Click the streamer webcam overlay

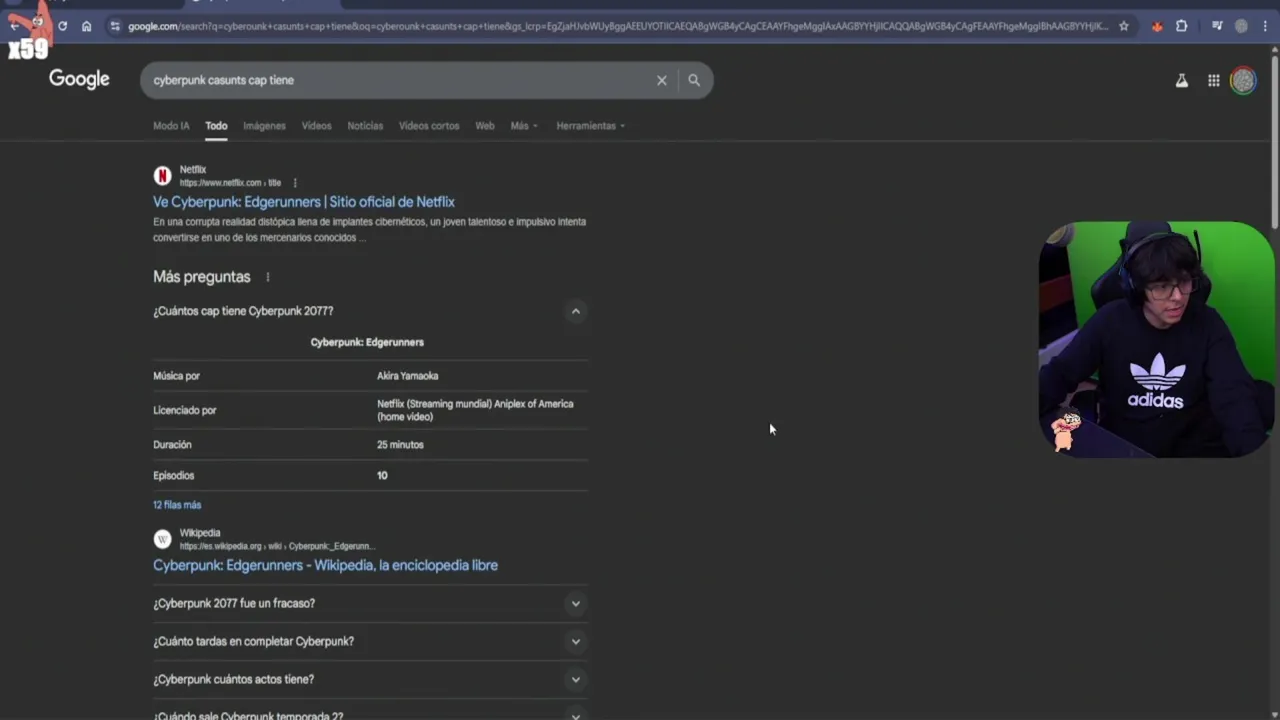pos(1156,339)
